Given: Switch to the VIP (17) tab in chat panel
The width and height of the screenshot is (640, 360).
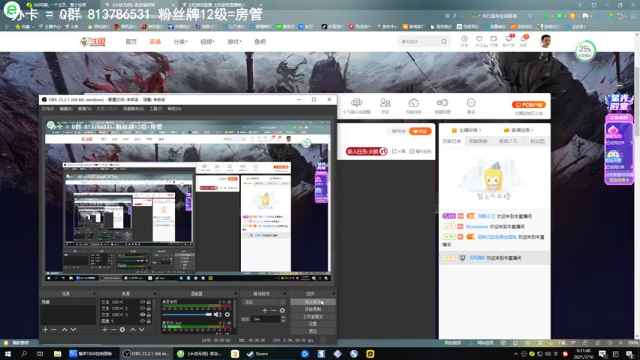Looking at the screenshot, I should pos(508,141).
